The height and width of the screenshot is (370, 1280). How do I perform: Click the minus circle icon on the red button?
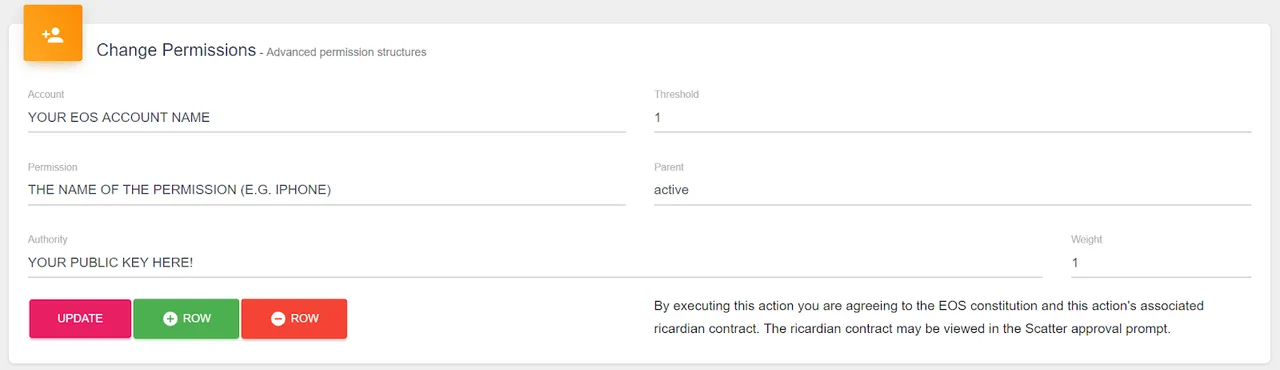pos(278,318)
